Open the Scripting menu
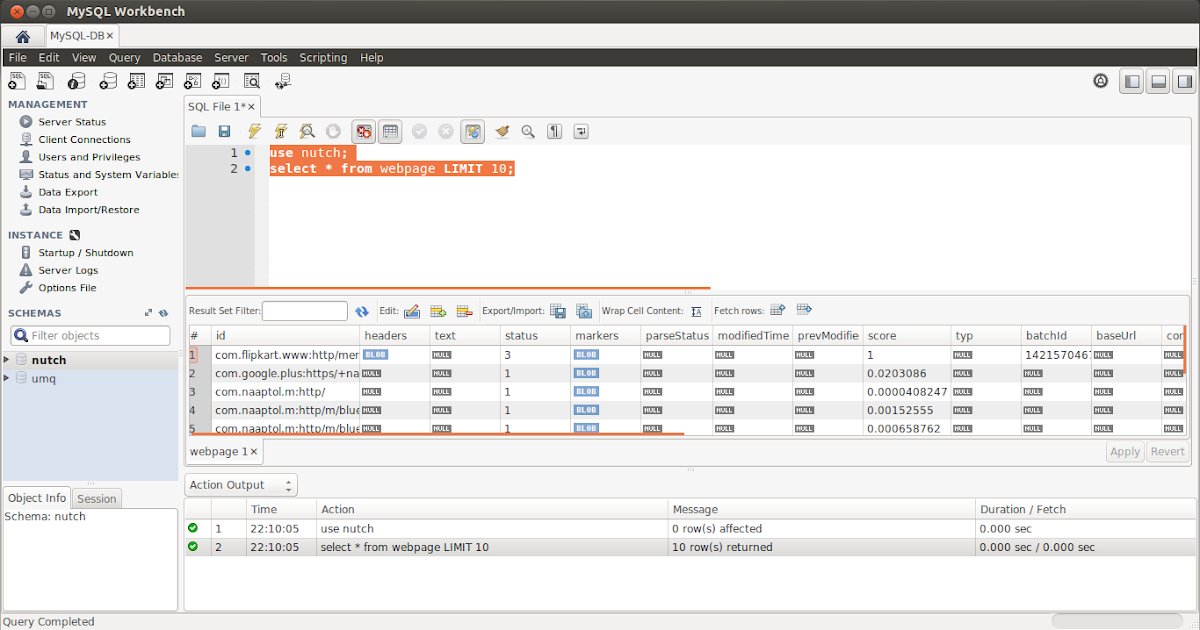This screenshot has width=1200, height=630. [324, 58]
